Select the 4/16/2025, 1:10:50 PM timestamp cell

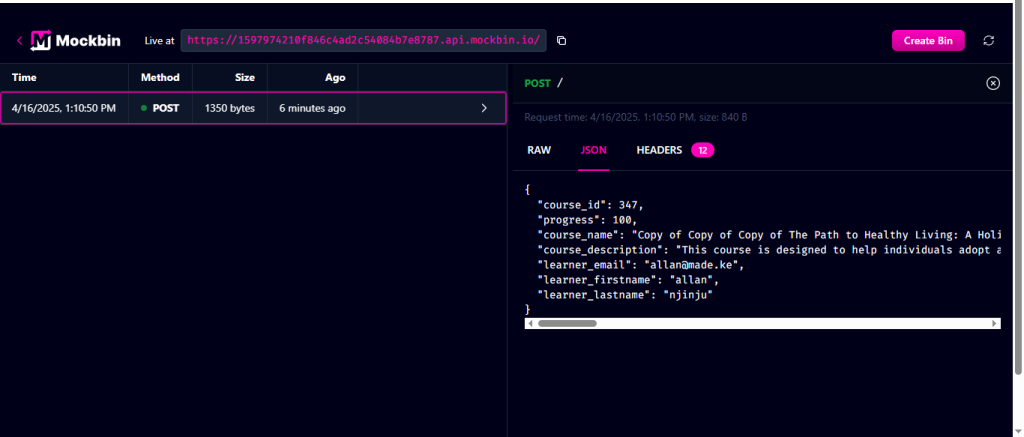64,108
